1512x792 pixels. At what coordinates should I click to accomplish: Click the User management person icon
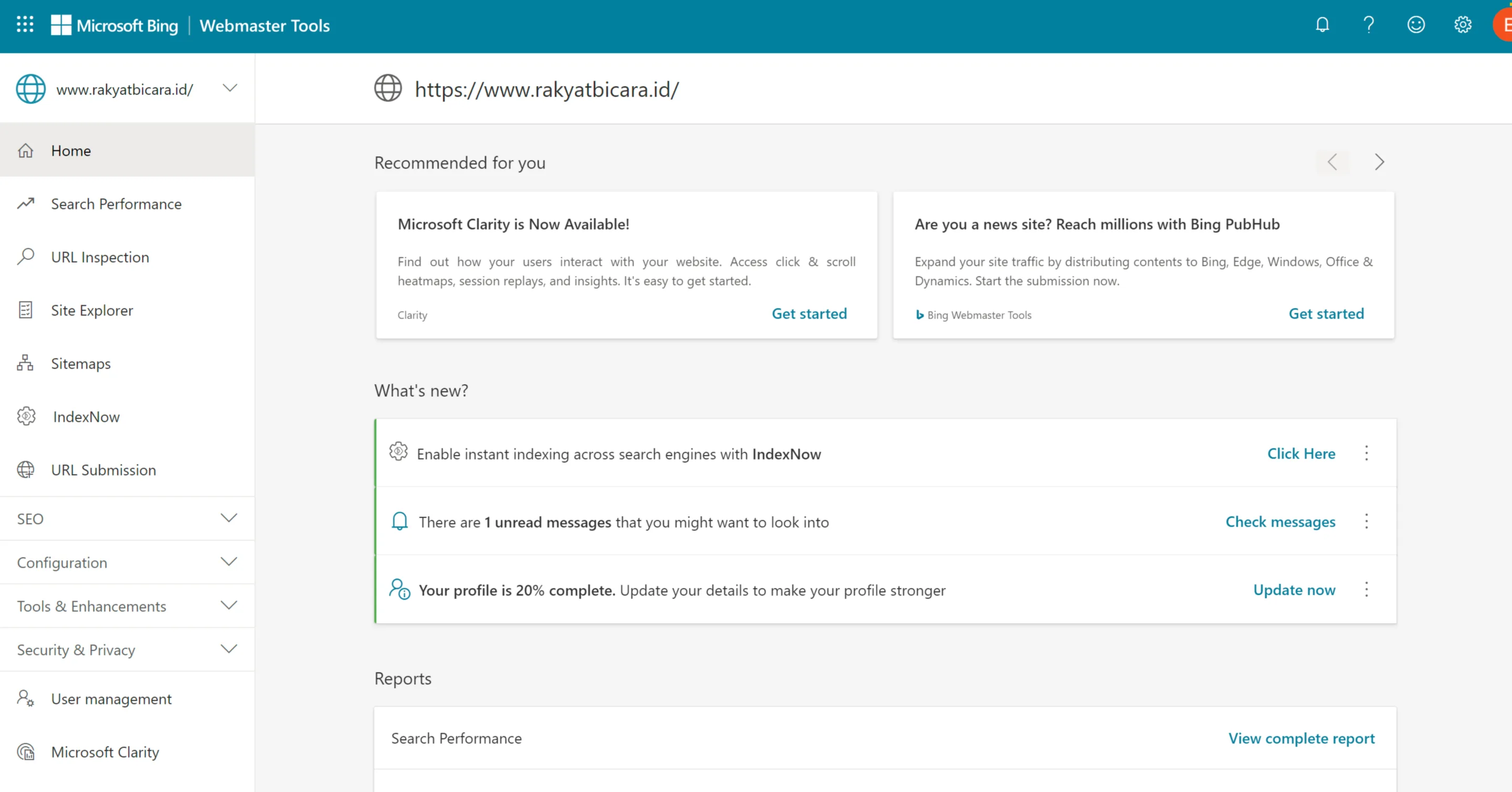coord(25,698)
